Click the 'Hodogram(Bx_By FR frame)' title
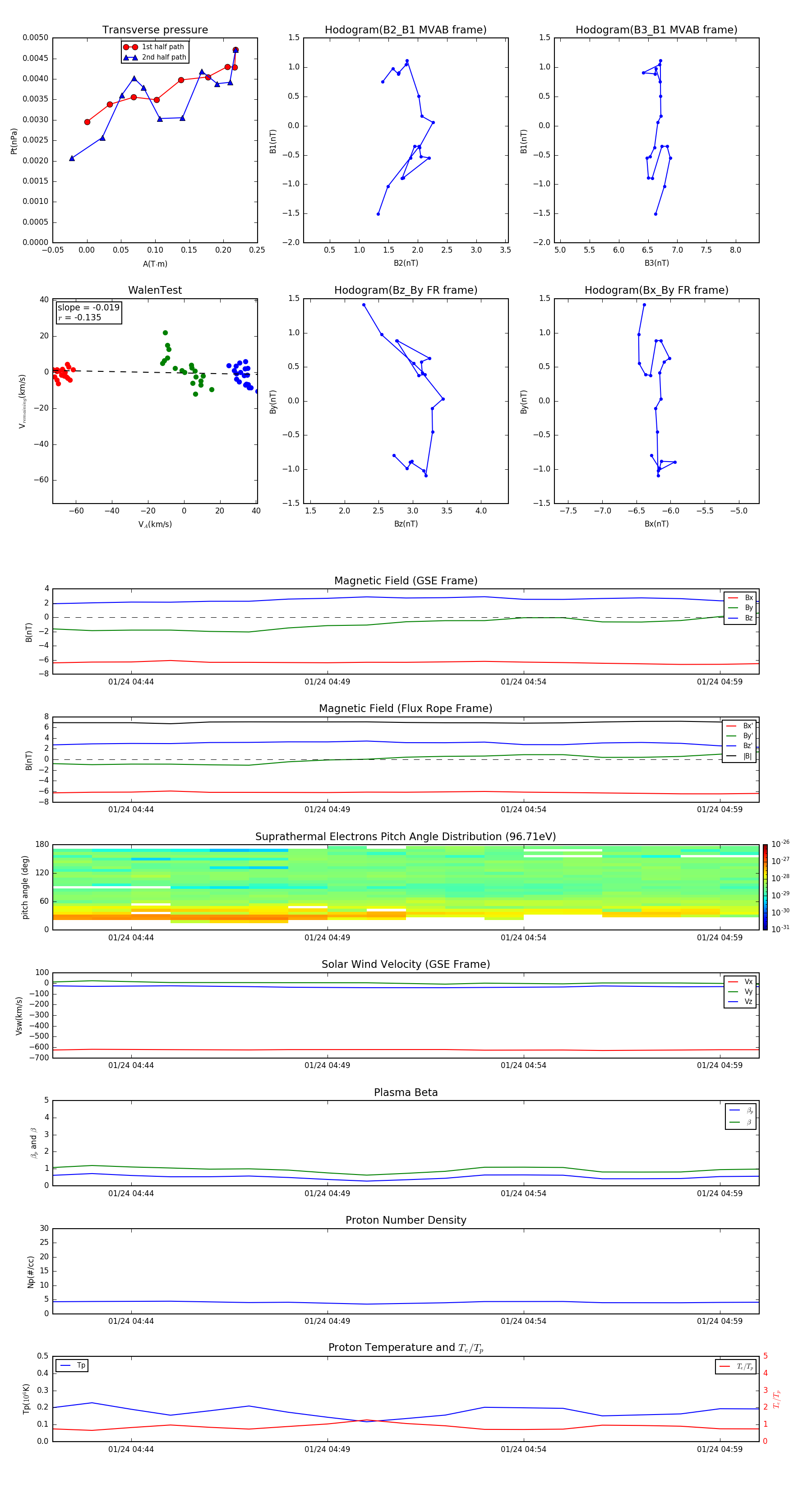 656,290
